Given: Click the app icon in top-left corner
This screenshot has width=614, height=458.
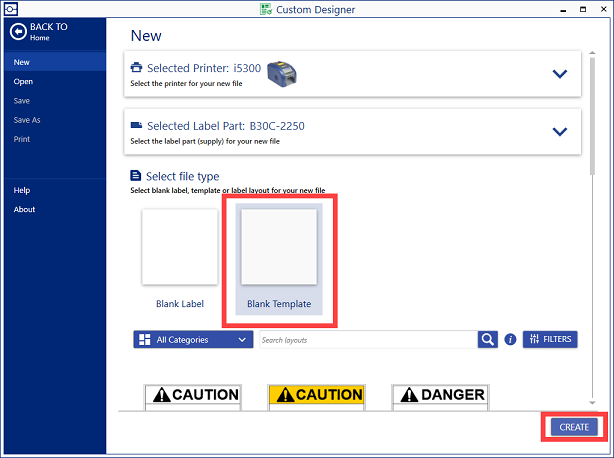Looking at the screenshot, I should 9,9.
